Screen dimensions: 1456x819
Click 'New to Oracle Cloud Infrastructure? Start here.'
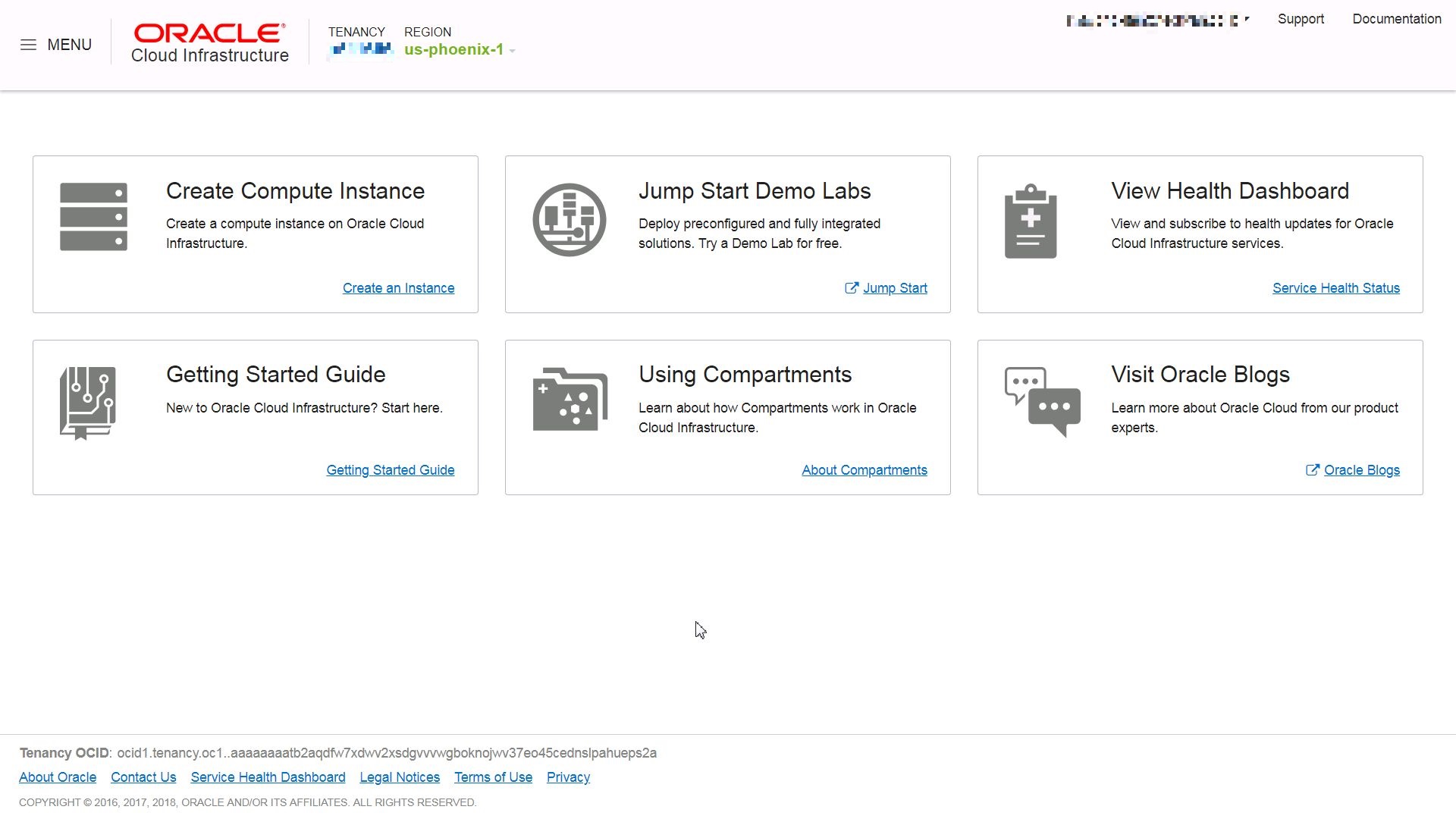pos(304,408)
